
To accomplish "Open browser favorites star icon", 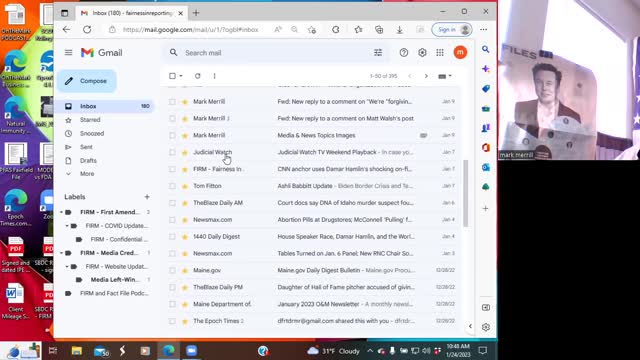I will click(x=358, y=29).
